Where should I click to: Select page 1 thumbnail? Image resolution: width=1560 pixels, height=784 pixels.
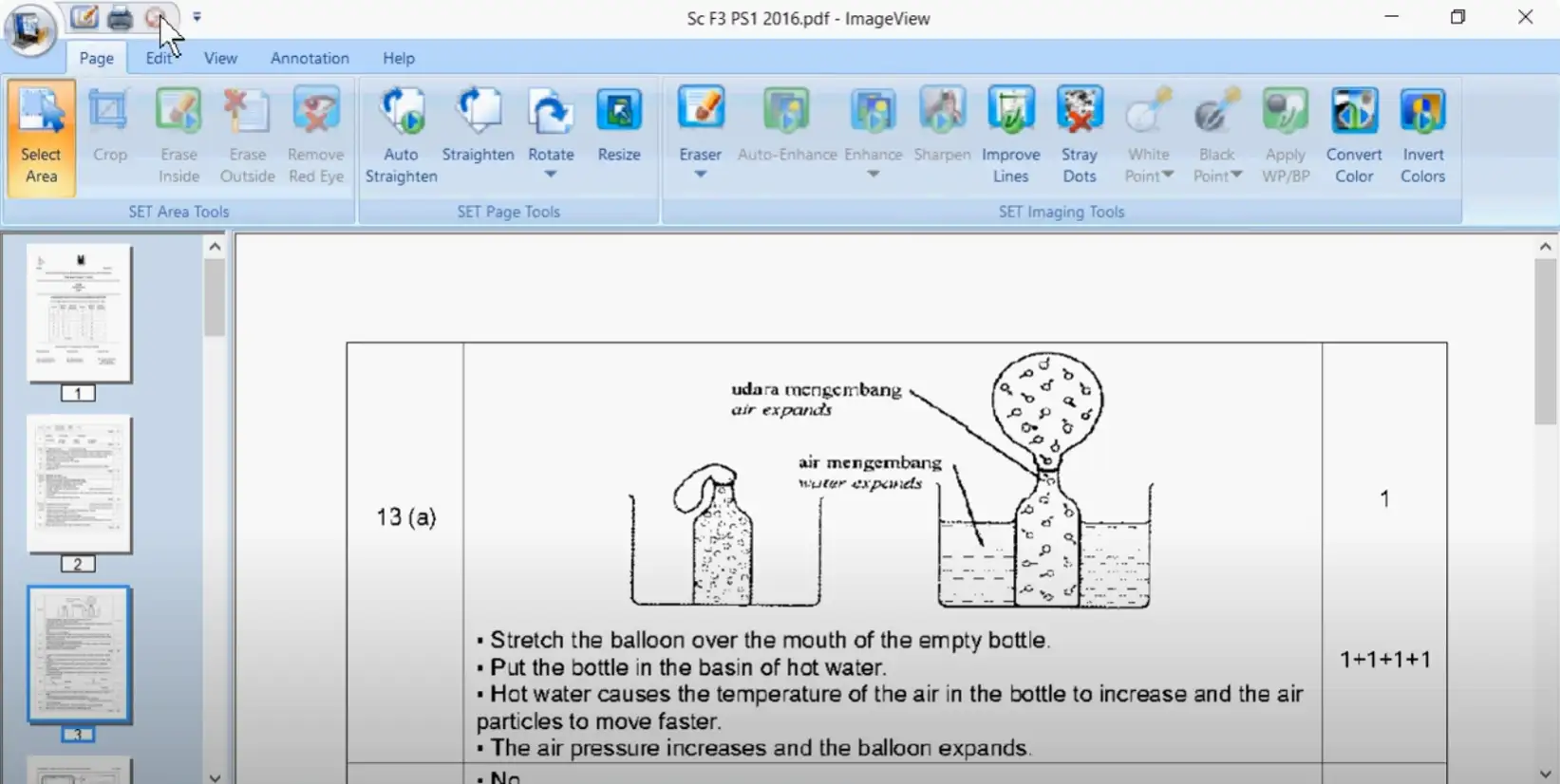pyautogui.click(x=79, y=313)
